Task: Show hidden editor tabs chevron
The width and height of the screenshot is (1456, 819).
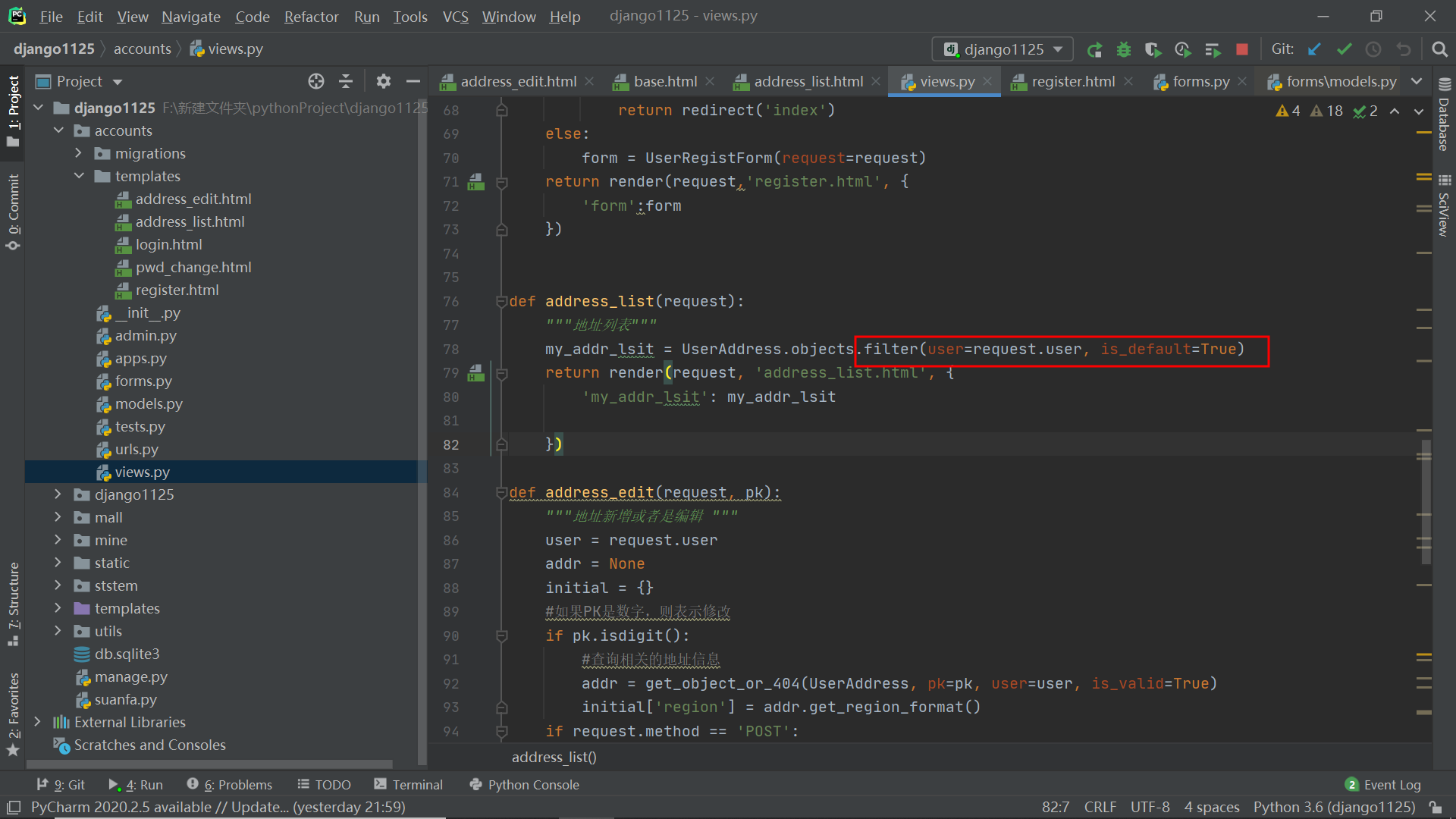Action: click(x=1417, y=81)
